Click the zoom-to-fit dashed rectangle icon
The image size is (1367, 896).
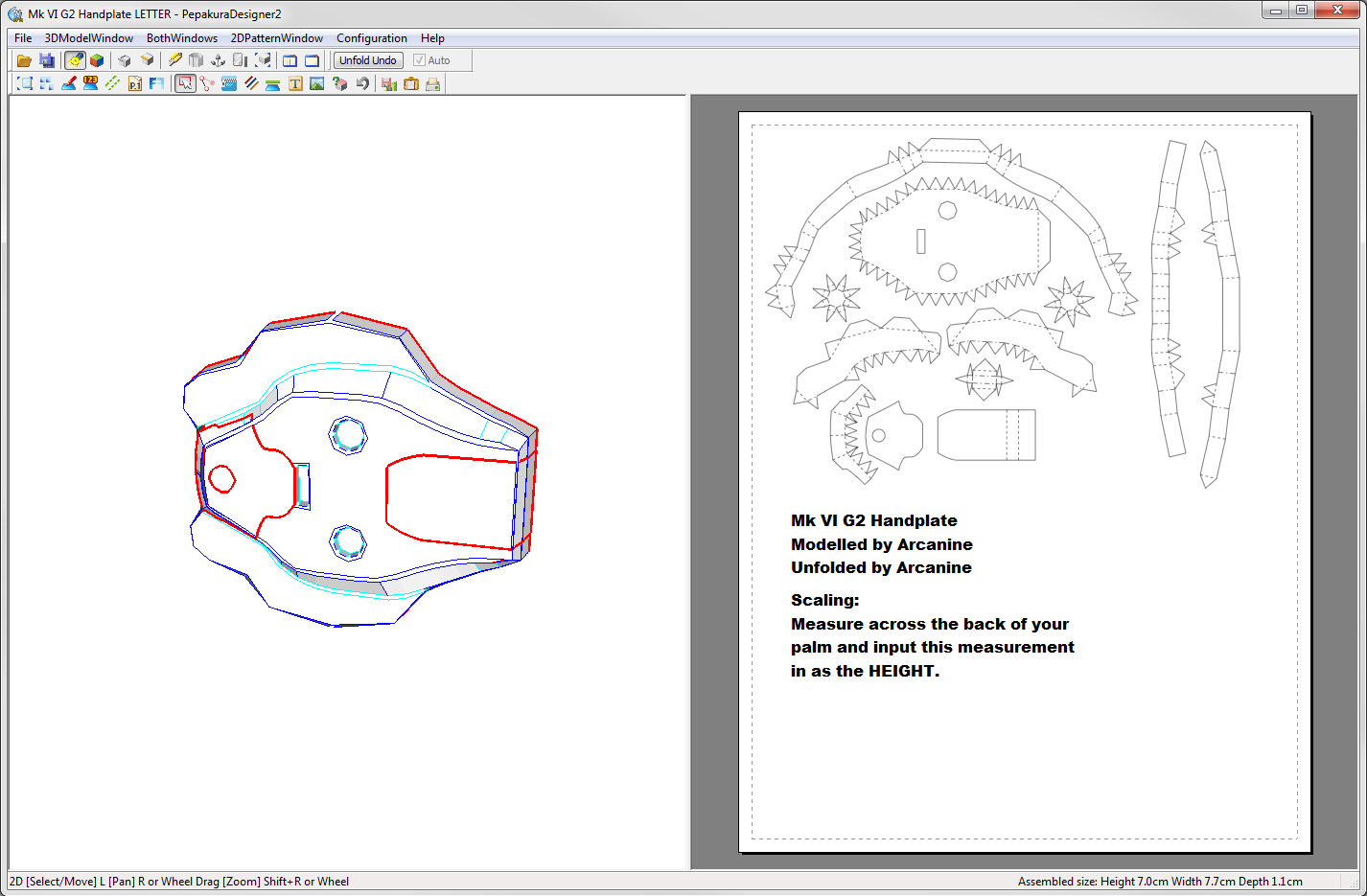(x=25, y=83)
